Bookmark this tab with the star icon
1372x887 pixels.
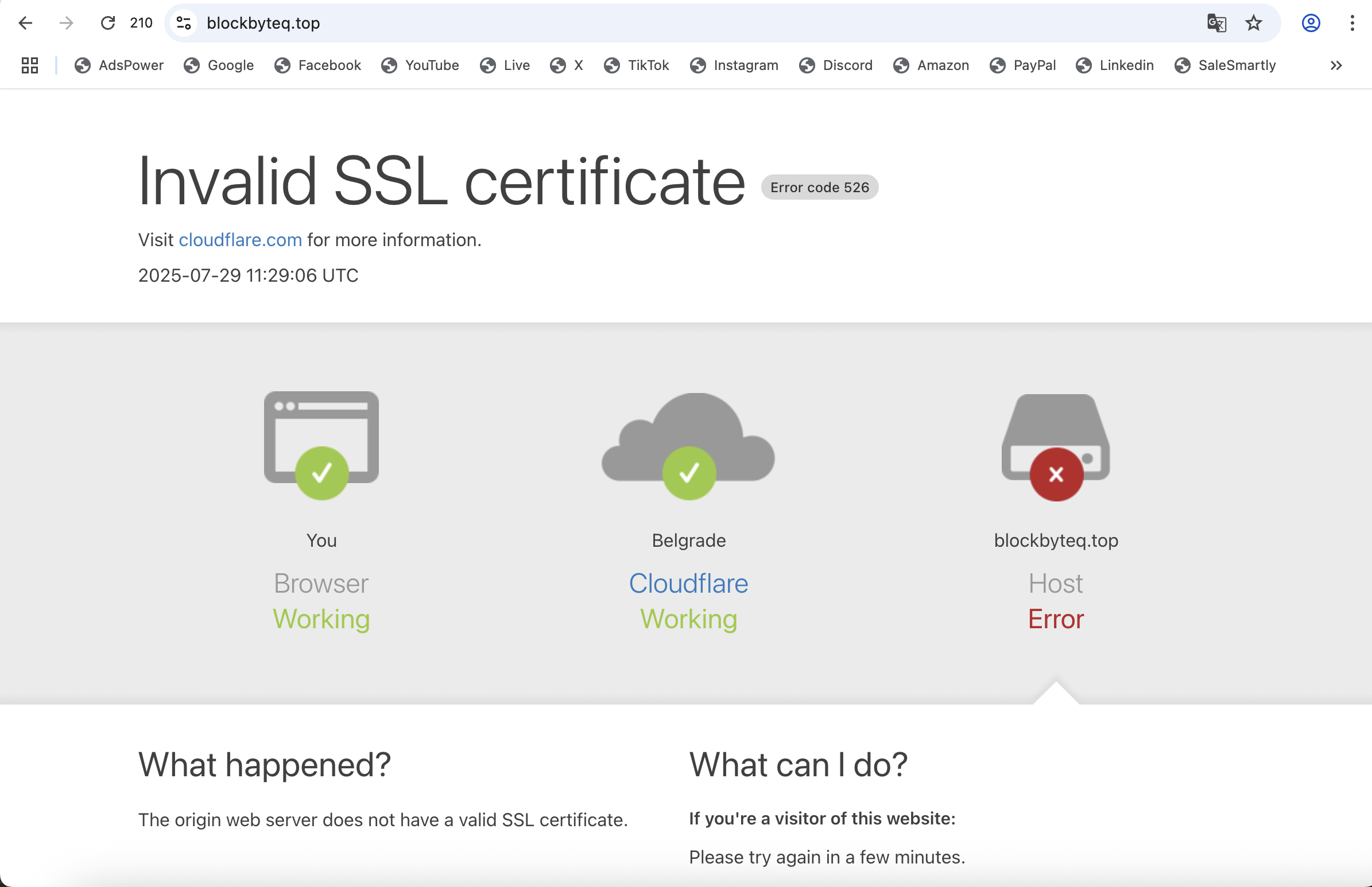click(1253, 23)
